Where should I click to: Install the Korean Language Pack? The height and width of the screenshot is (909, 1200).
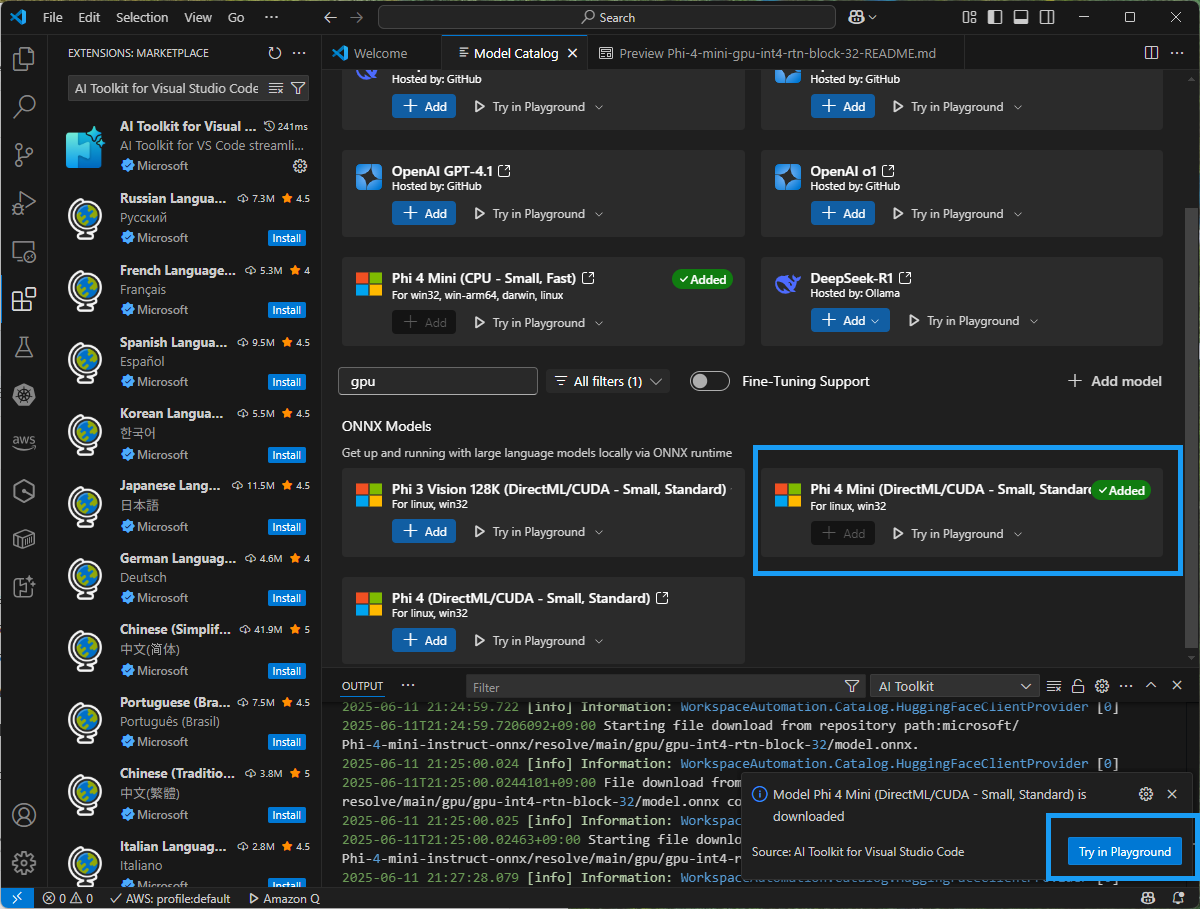[x=287, y=455]
